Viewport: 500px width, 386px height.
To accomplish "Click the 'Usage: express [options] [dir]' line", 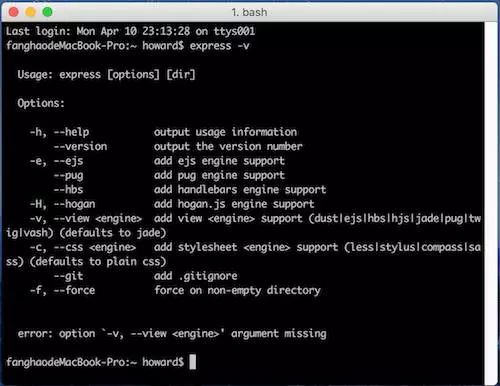I will [106, 74].
